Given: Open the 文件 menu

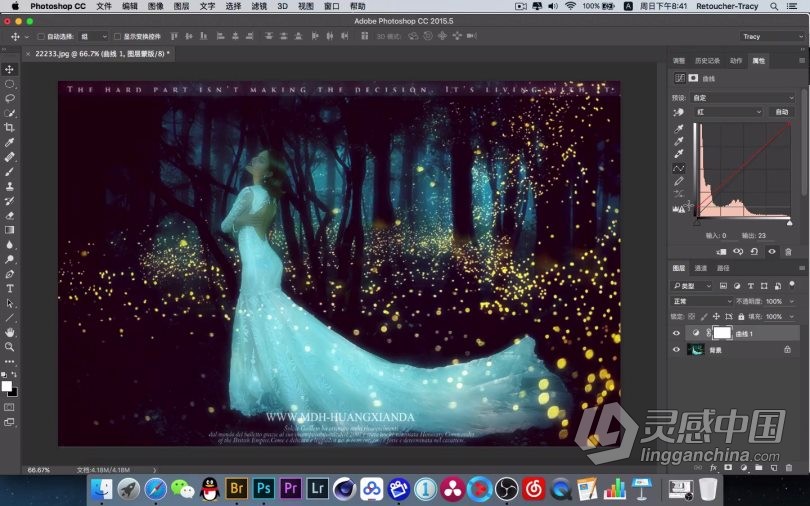Looking at the screenshot, I should point(104,6).
